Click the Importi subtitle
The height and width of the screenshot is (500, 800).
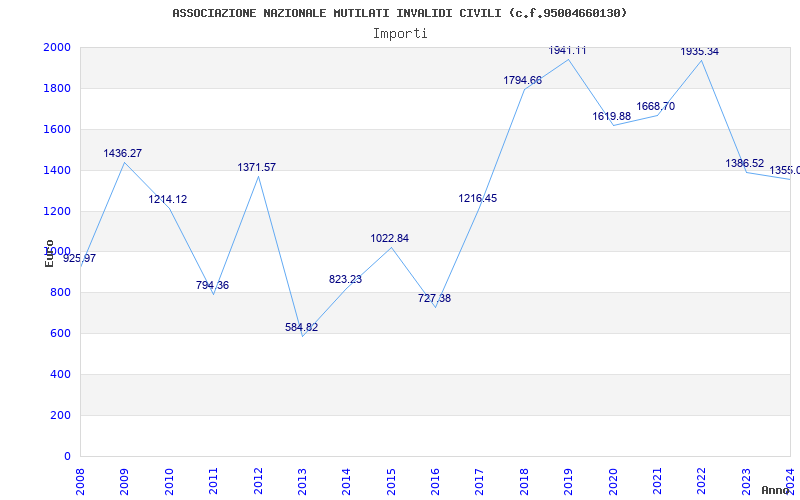point(400,34)
